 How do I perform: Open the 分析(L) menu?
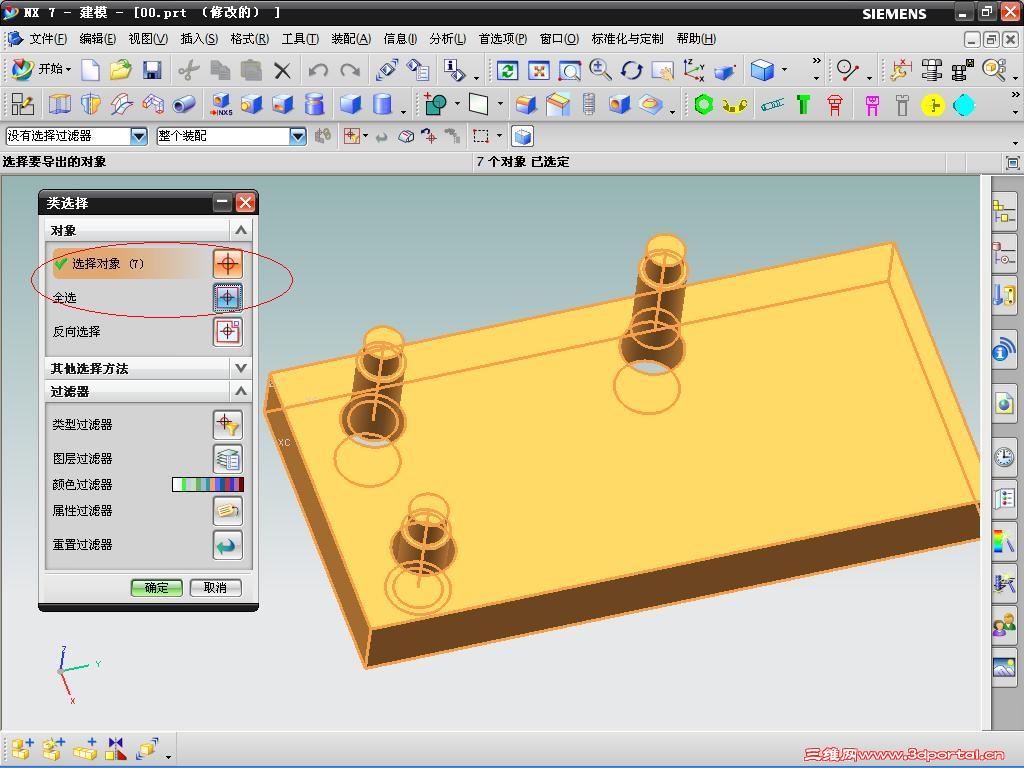447,39
